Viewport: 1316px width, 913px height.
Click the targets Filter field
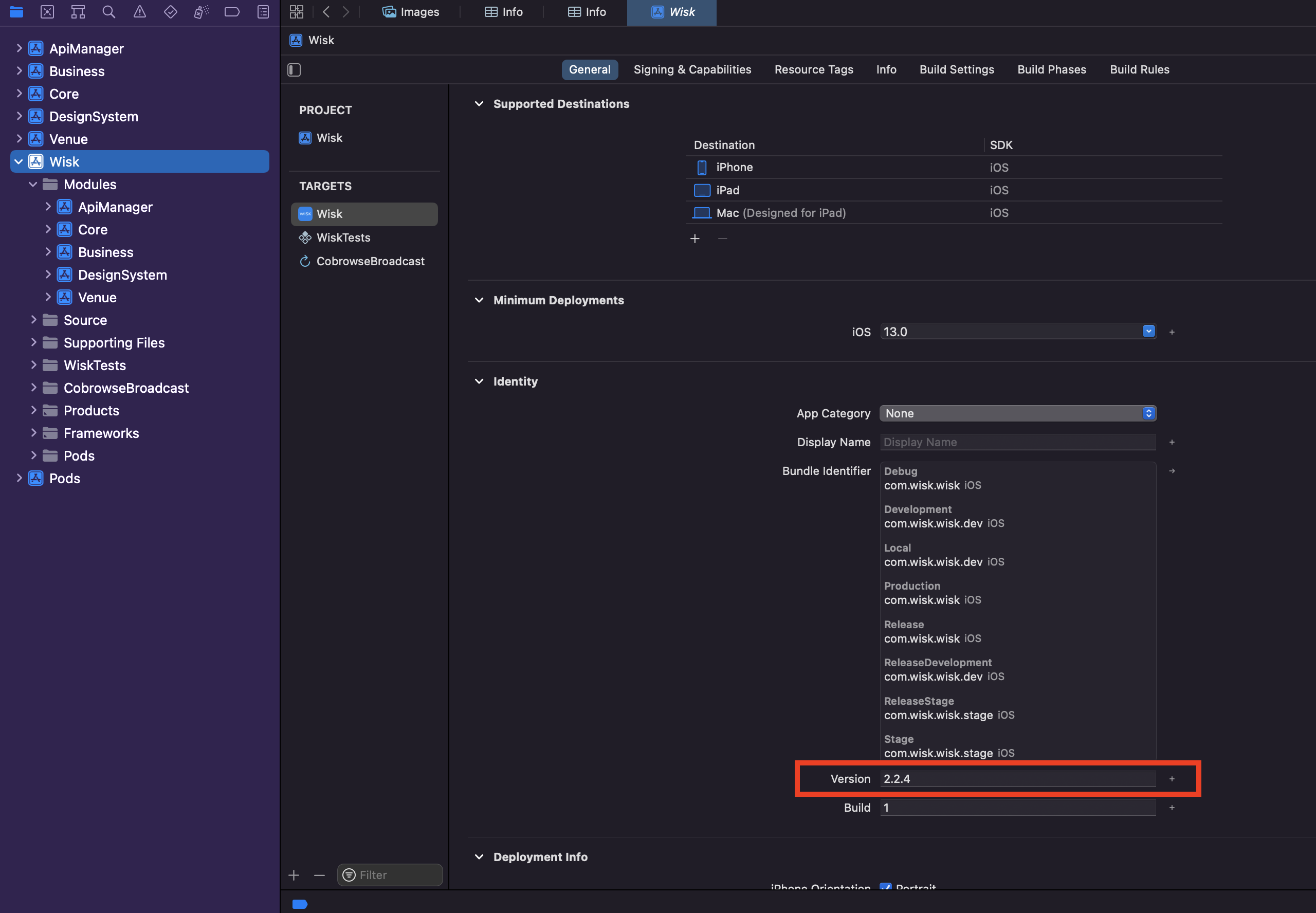(390, 875)
